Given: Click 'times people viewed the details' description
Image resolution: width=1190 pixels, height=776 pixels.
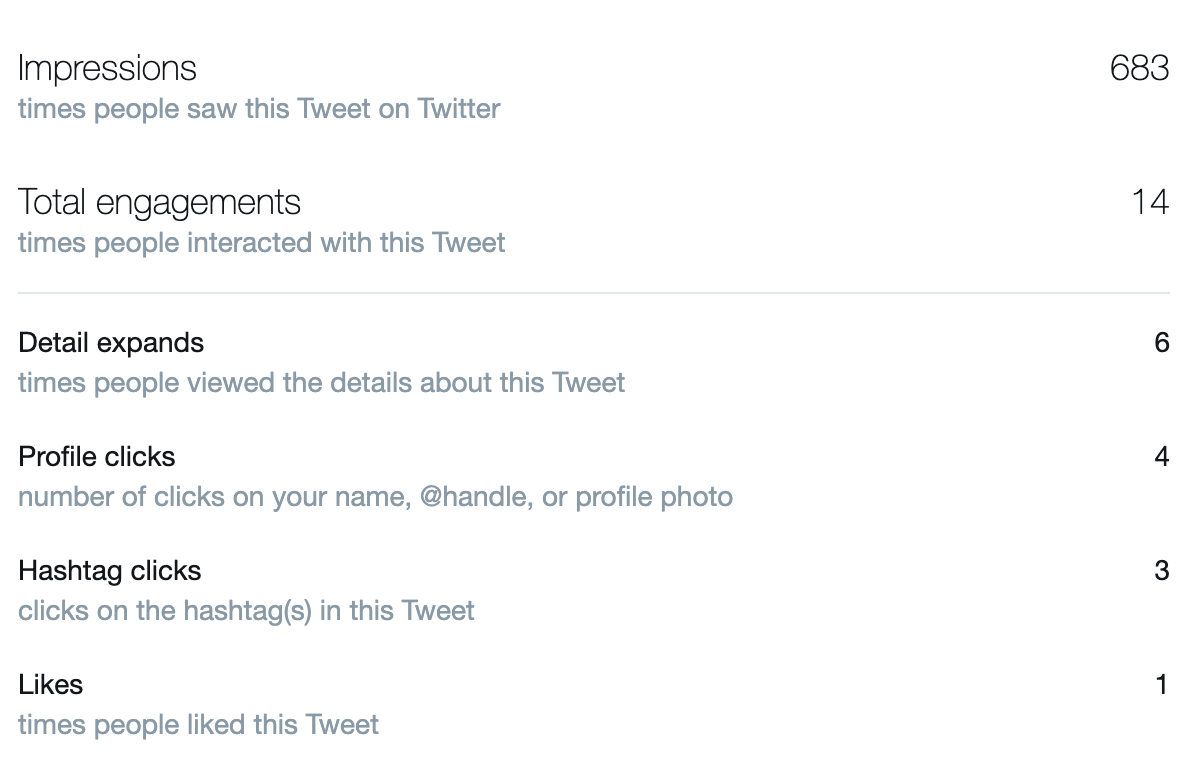Looking at the screenshot, I should (x=321, y=383).
